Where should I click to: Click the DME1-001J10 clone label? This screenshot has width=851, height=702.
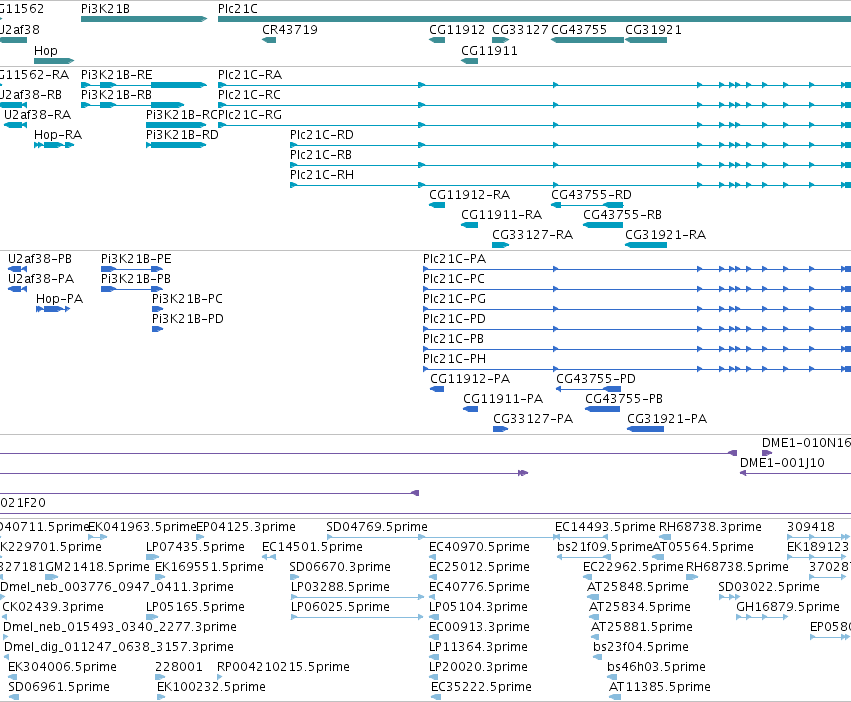pos(782,463)
